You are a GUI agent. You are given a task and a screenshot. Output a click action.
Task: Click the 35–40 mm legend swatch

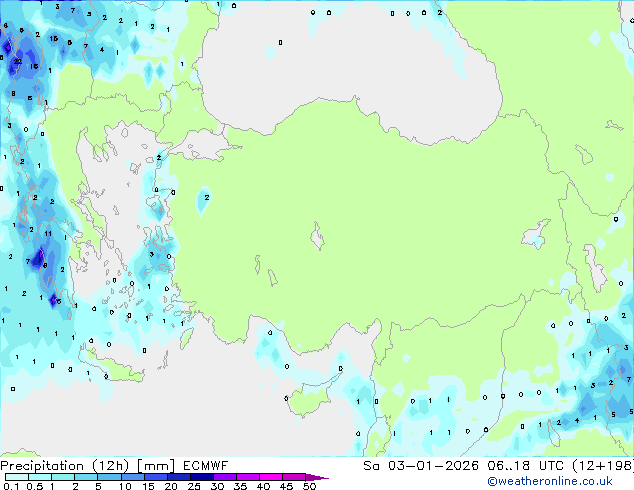tap(248, 477)
